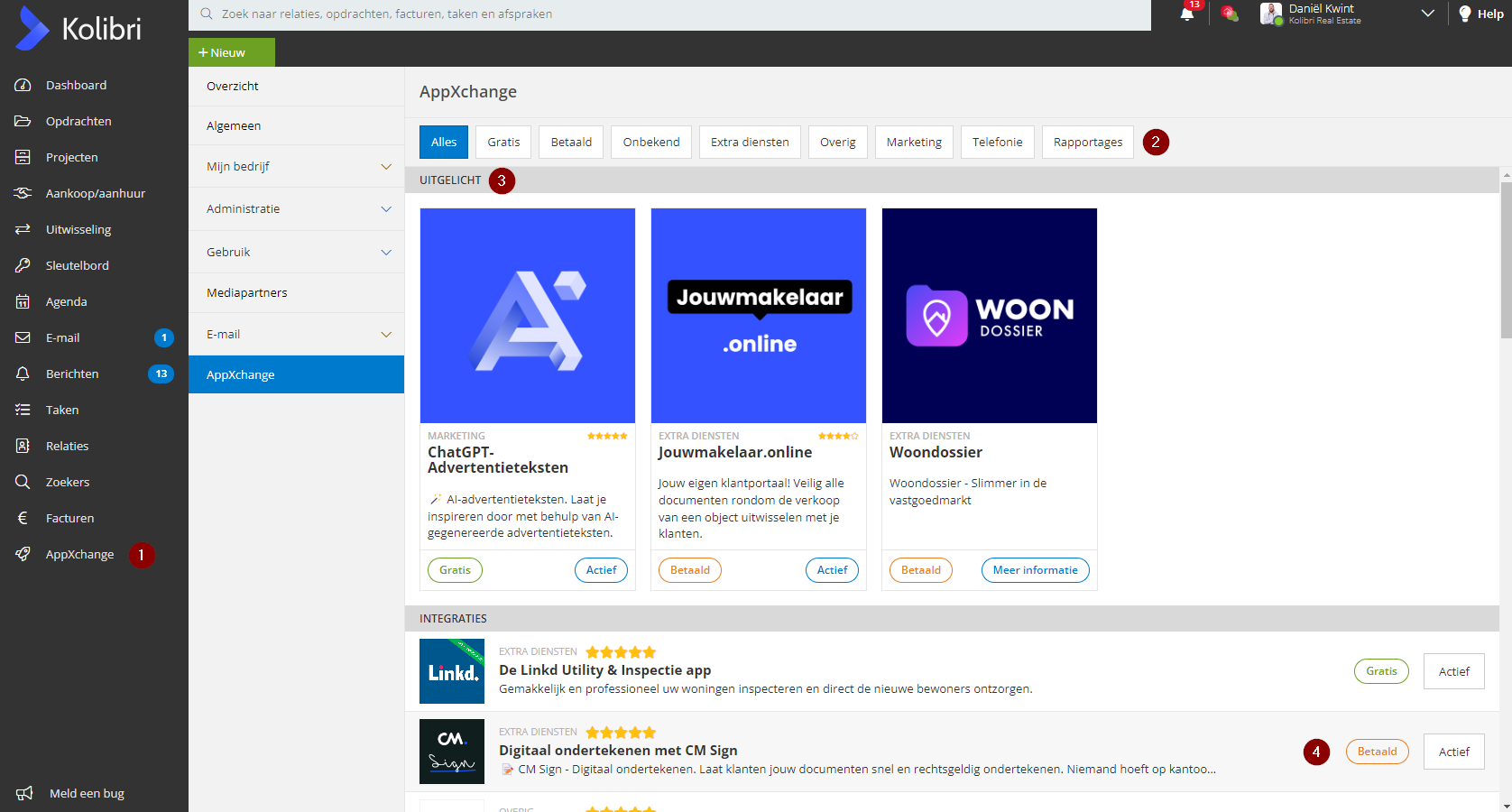1512x812 pixels.
Task: Click the Help lightbulb icon
Action: [x=1465, y=14]
